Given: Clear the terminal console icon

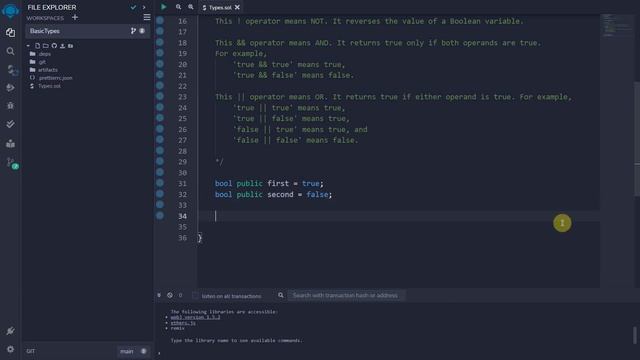Looking at the screenshot, I should (x=170, y=295).
